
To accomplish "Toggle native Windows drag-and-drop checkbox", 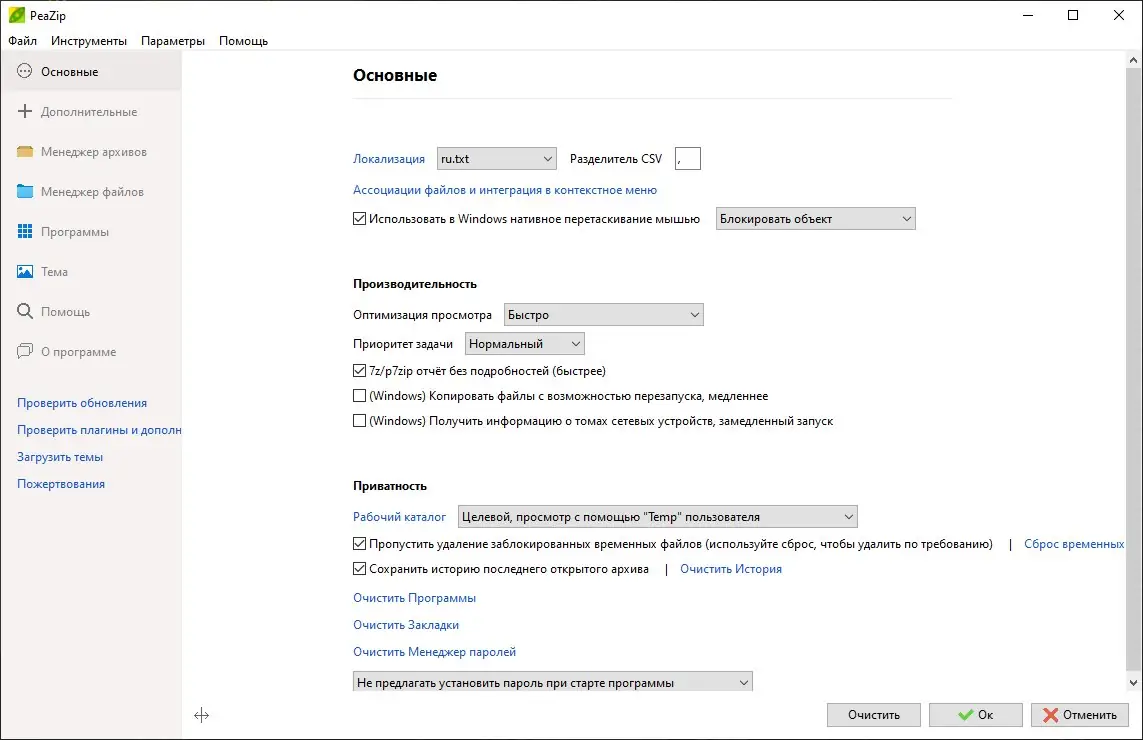I will (360, 219).
